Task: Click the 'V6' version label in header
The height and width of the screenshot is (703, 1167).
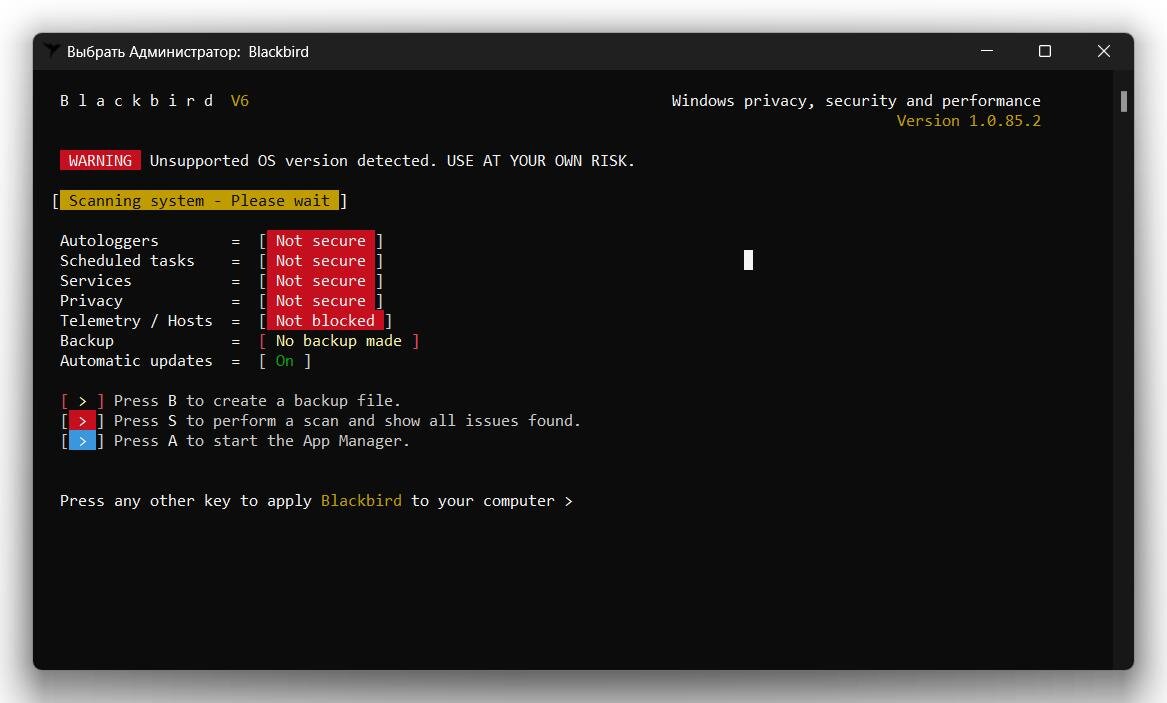Action: 240,100
